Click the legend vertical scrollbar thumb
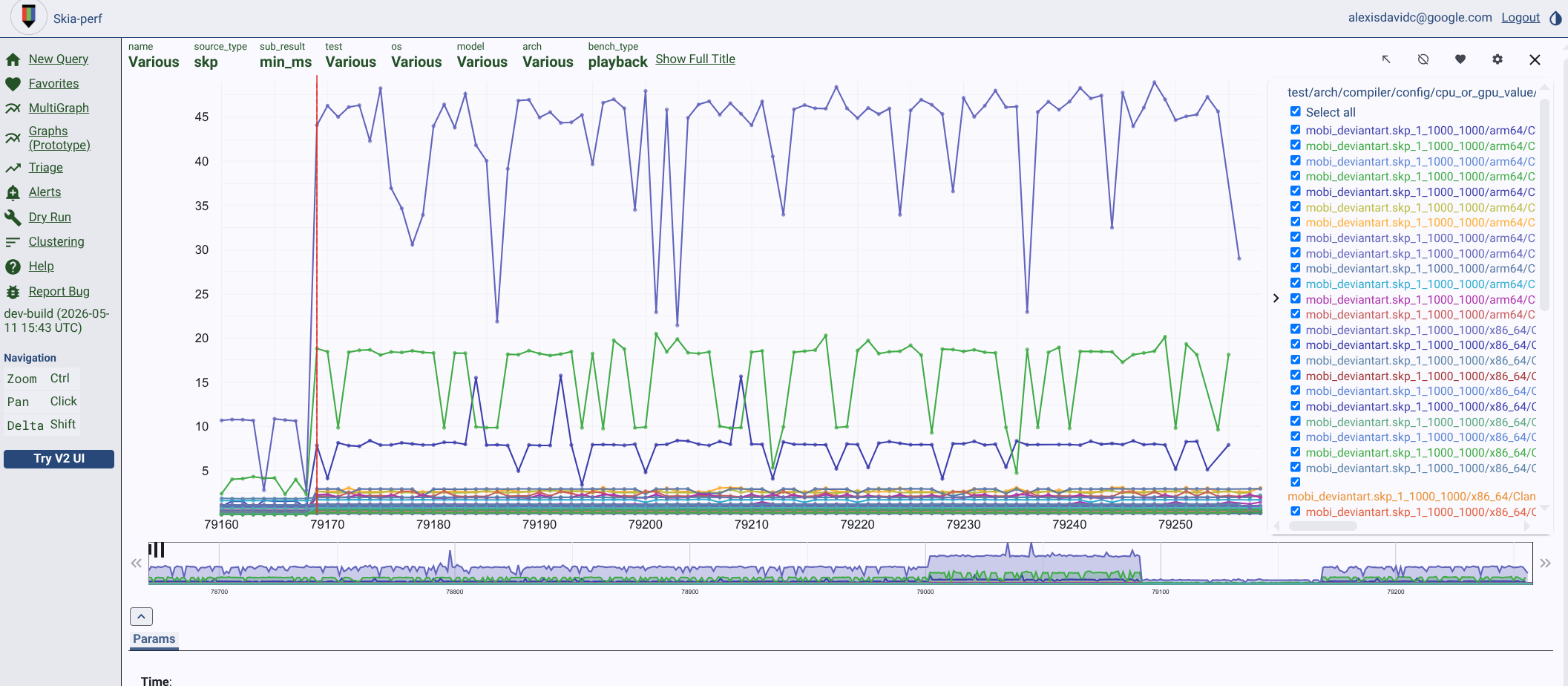 1545,204
